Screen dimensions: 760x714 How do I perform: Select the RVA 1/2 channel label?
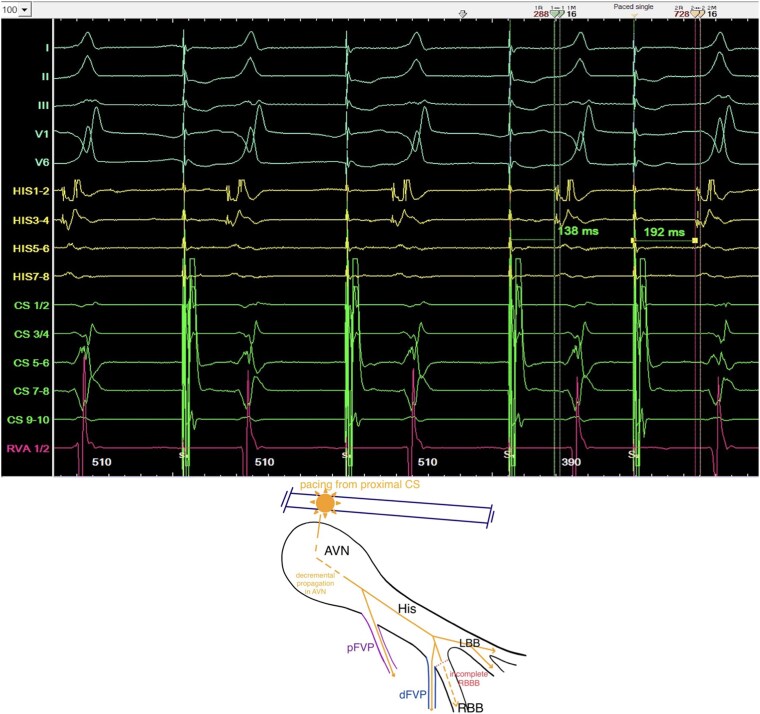tap(28, 448)
